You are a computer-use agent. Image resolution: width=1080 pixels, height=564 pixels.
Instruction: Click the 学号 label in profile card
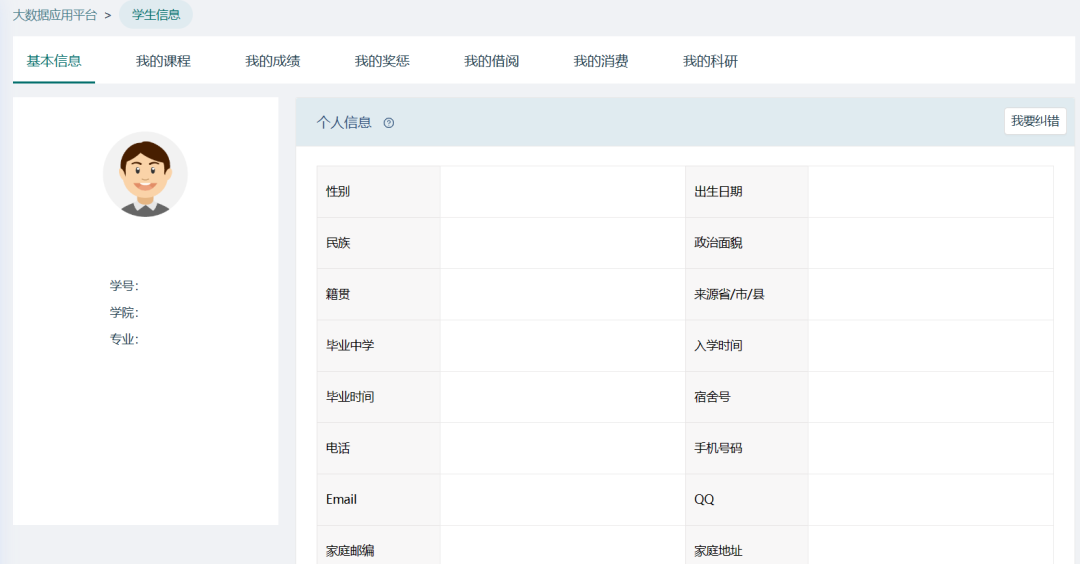pos(124,286)
